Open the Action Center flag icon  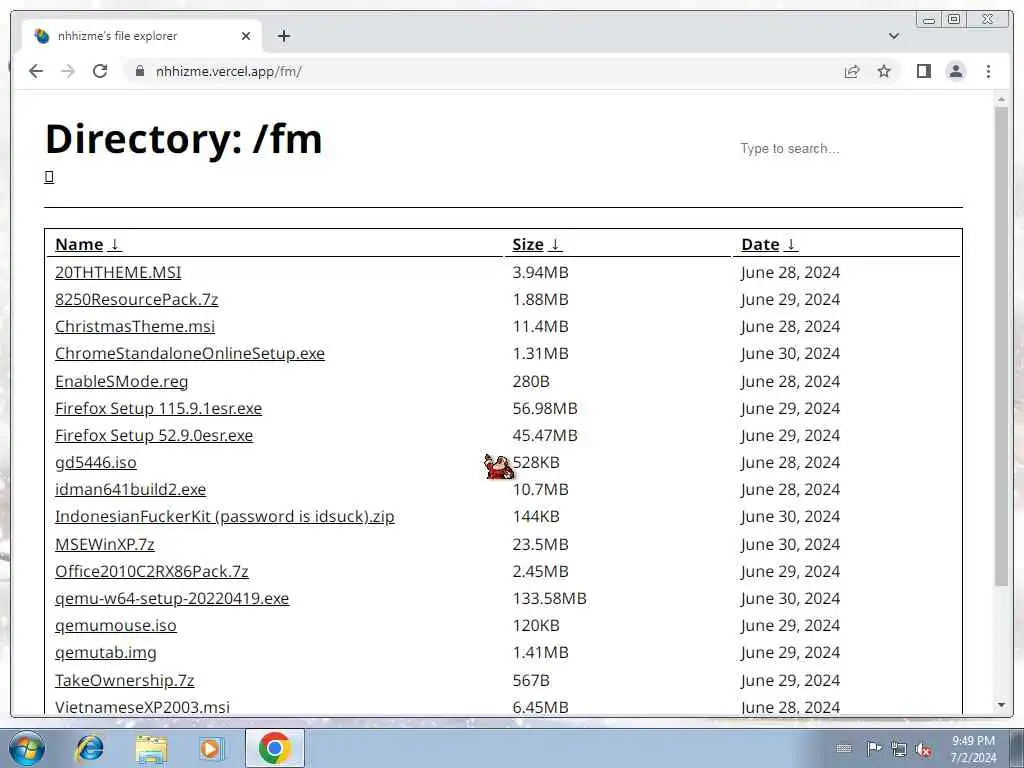click(x=873, y=748)
